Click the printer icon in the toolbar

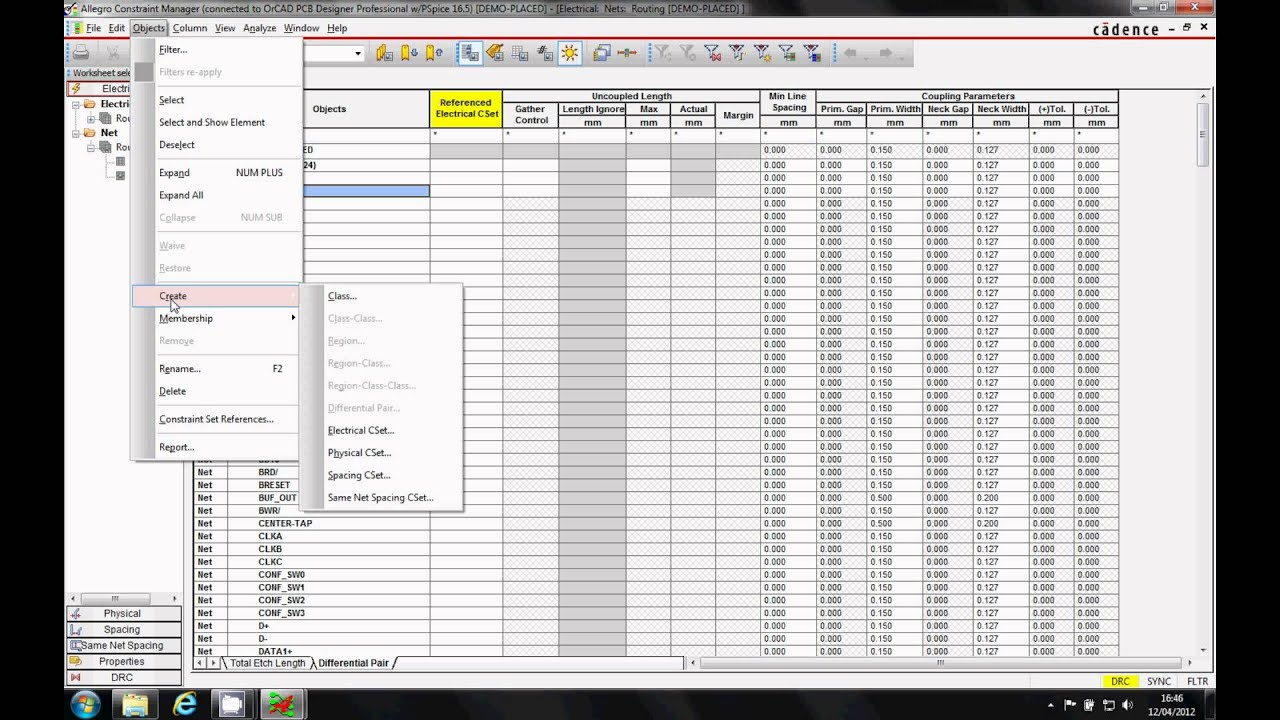pos(81,53)
